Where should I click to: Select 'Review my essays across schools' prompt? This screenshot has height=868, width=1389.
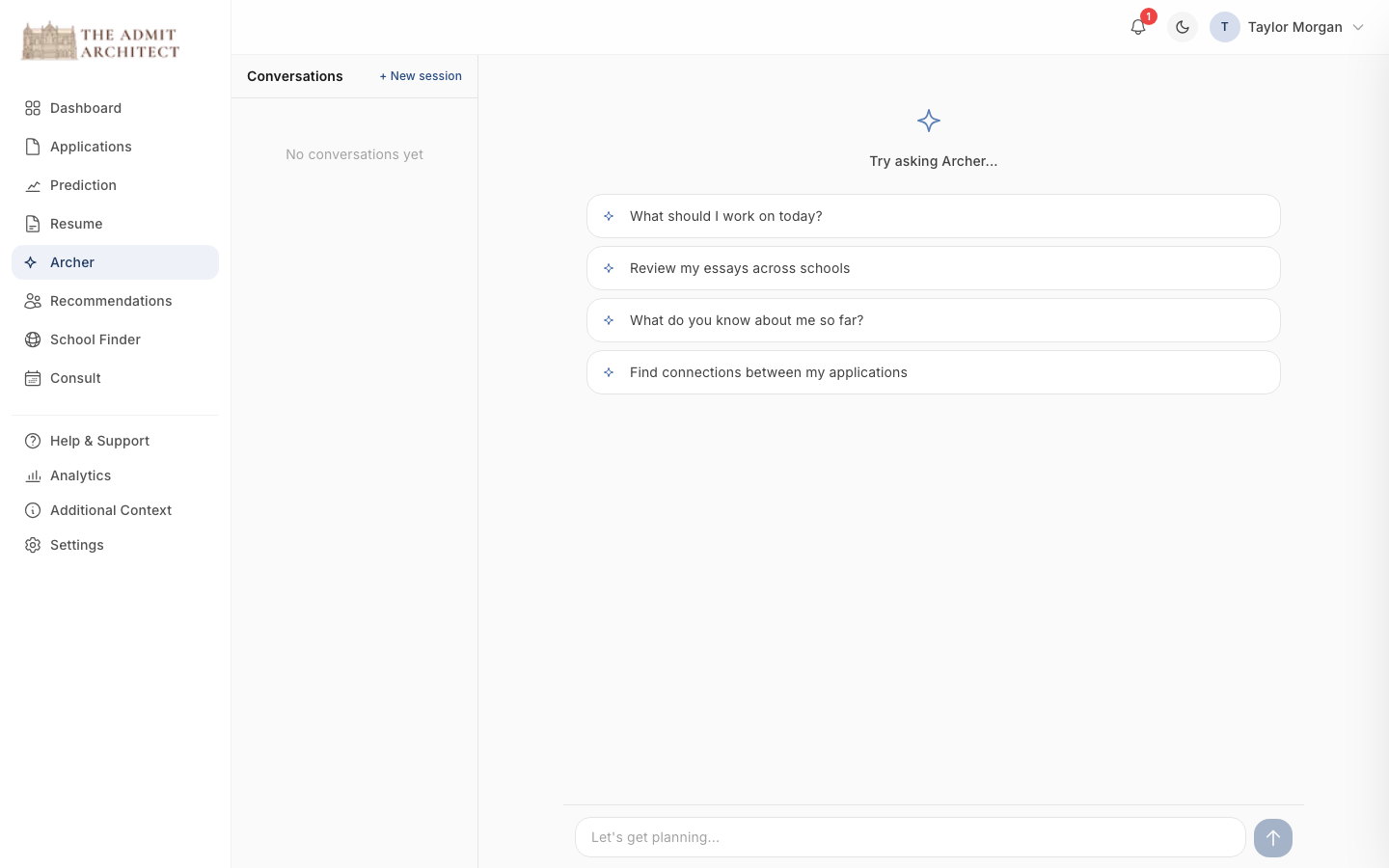[x=933, y=268]
